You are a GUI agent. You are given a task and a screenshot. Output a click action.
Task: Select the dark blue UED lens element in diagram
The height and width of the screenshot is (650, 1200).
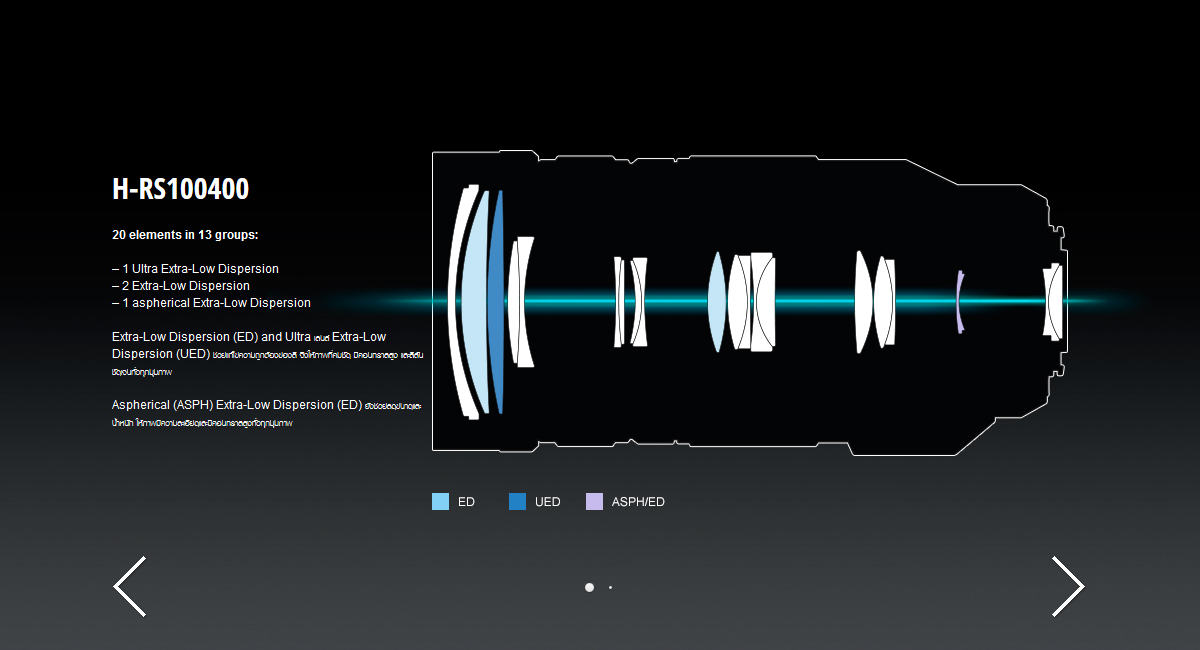[497, 300]
